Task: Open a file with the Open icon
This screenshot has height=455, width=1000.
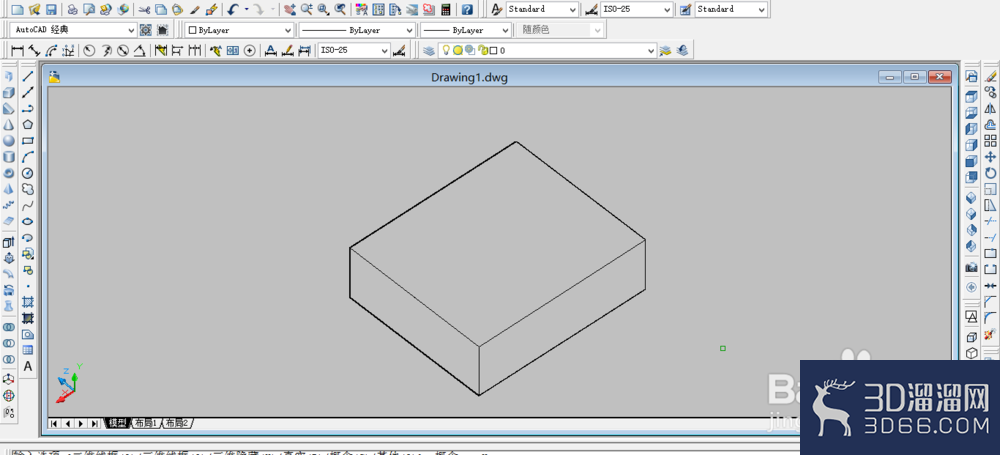Action: 34,10
